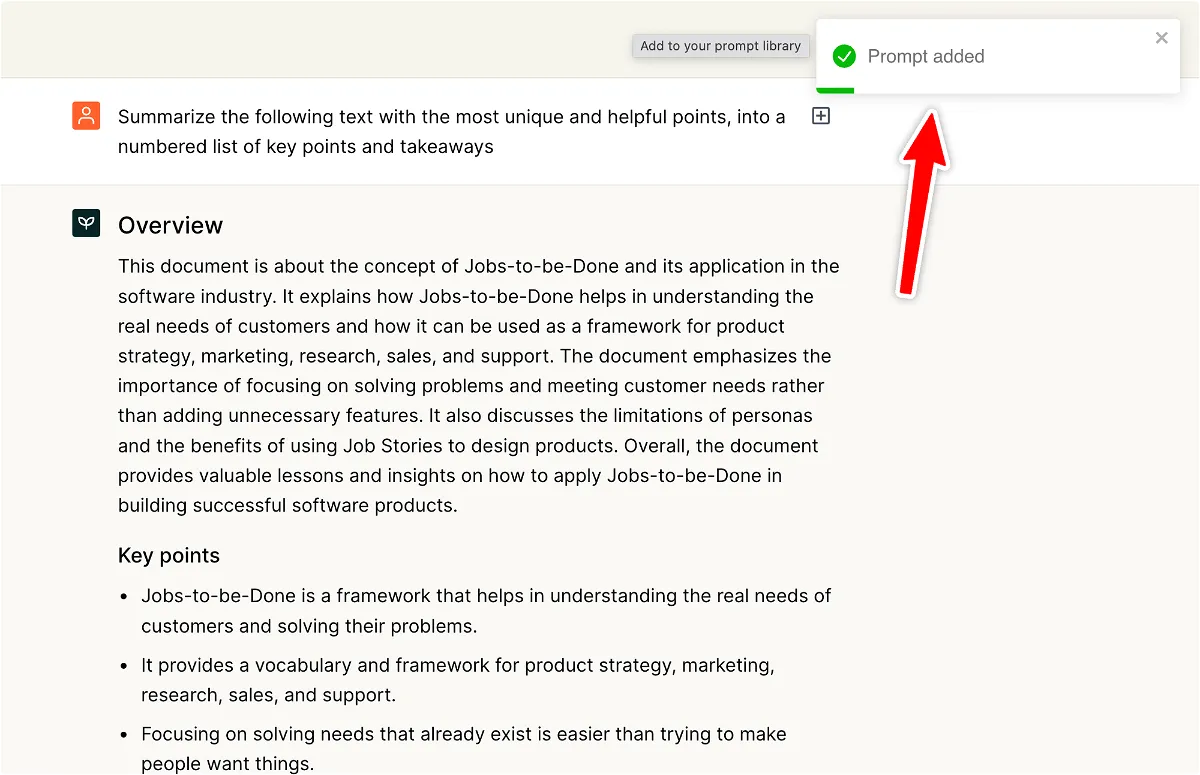Image resolution: width=1200 pixels, height=775 pixels.
Task: Click the user prompt starting with "Summarize the following"
Action: pos(450,132)
